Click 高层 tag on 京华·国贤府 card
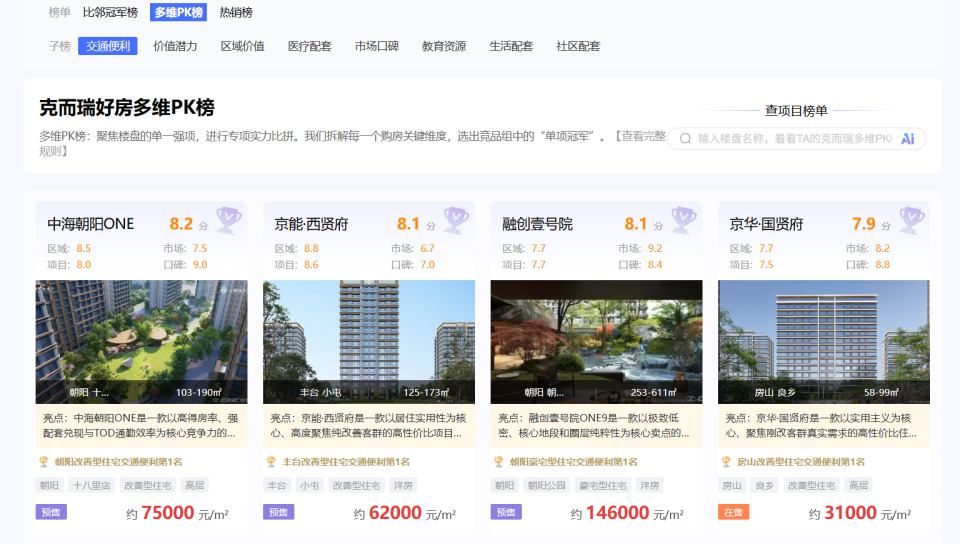 point(858,485)
